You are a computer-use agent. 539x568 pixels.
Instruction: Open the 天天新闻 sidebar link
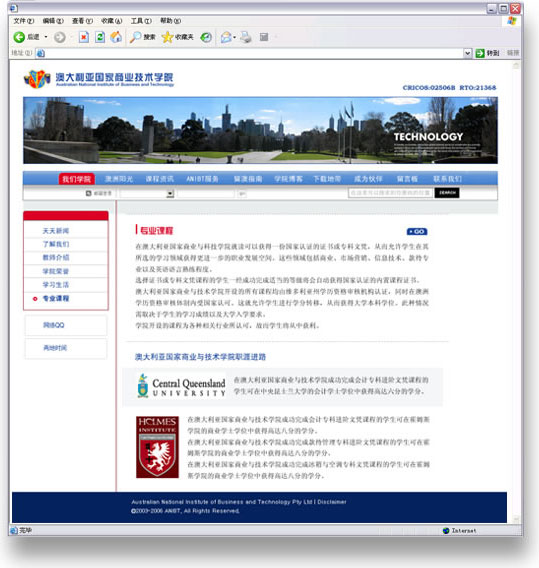pos(56,231)
